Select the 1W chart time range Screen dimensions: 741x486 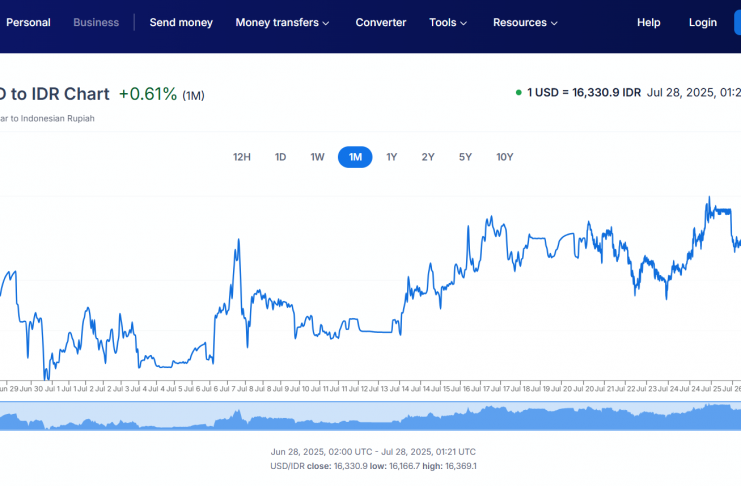(x=317, y=157)
